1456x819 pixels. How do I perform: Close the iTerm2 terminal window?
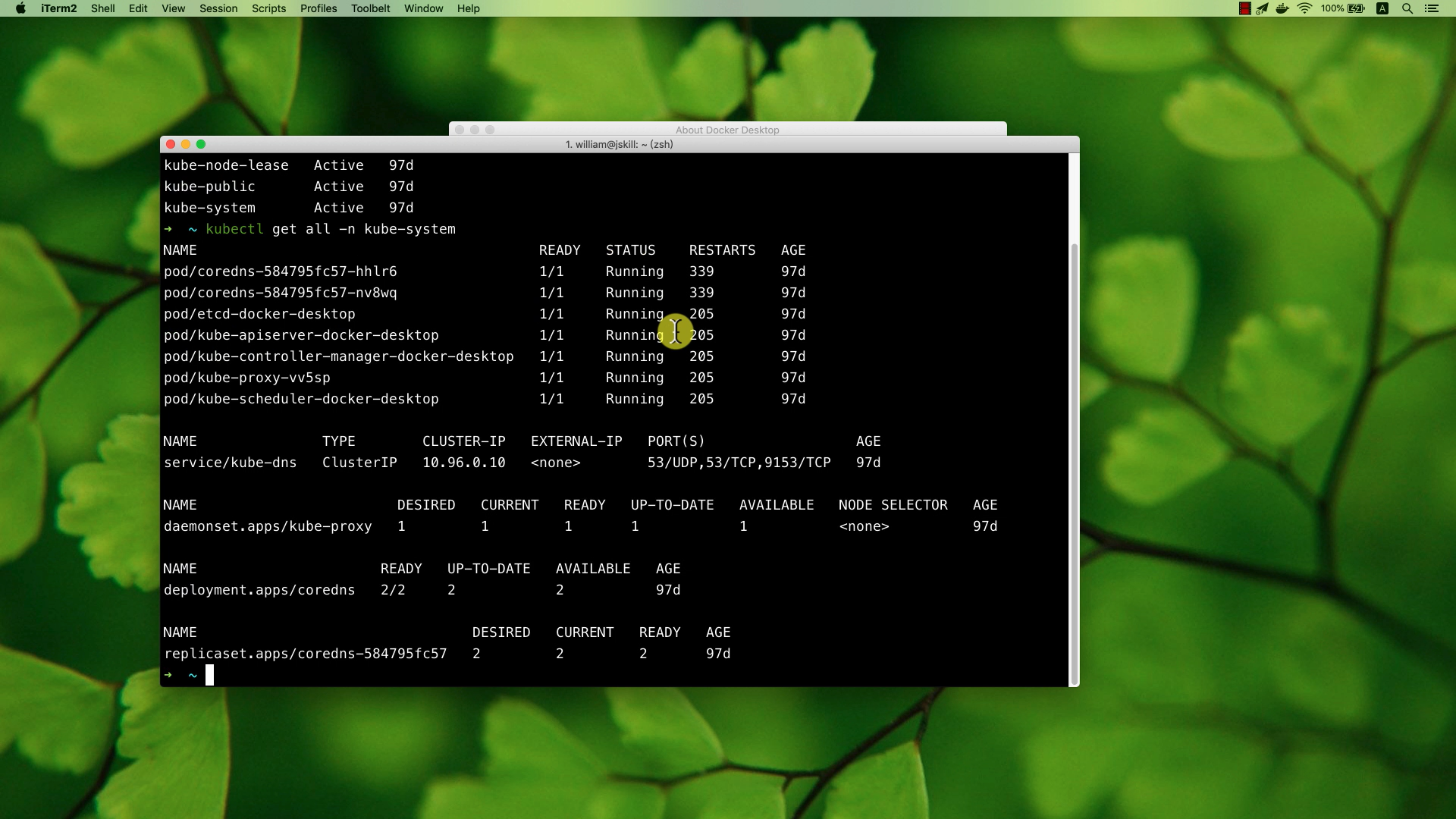pyautogui.click(x=171, y=144)
